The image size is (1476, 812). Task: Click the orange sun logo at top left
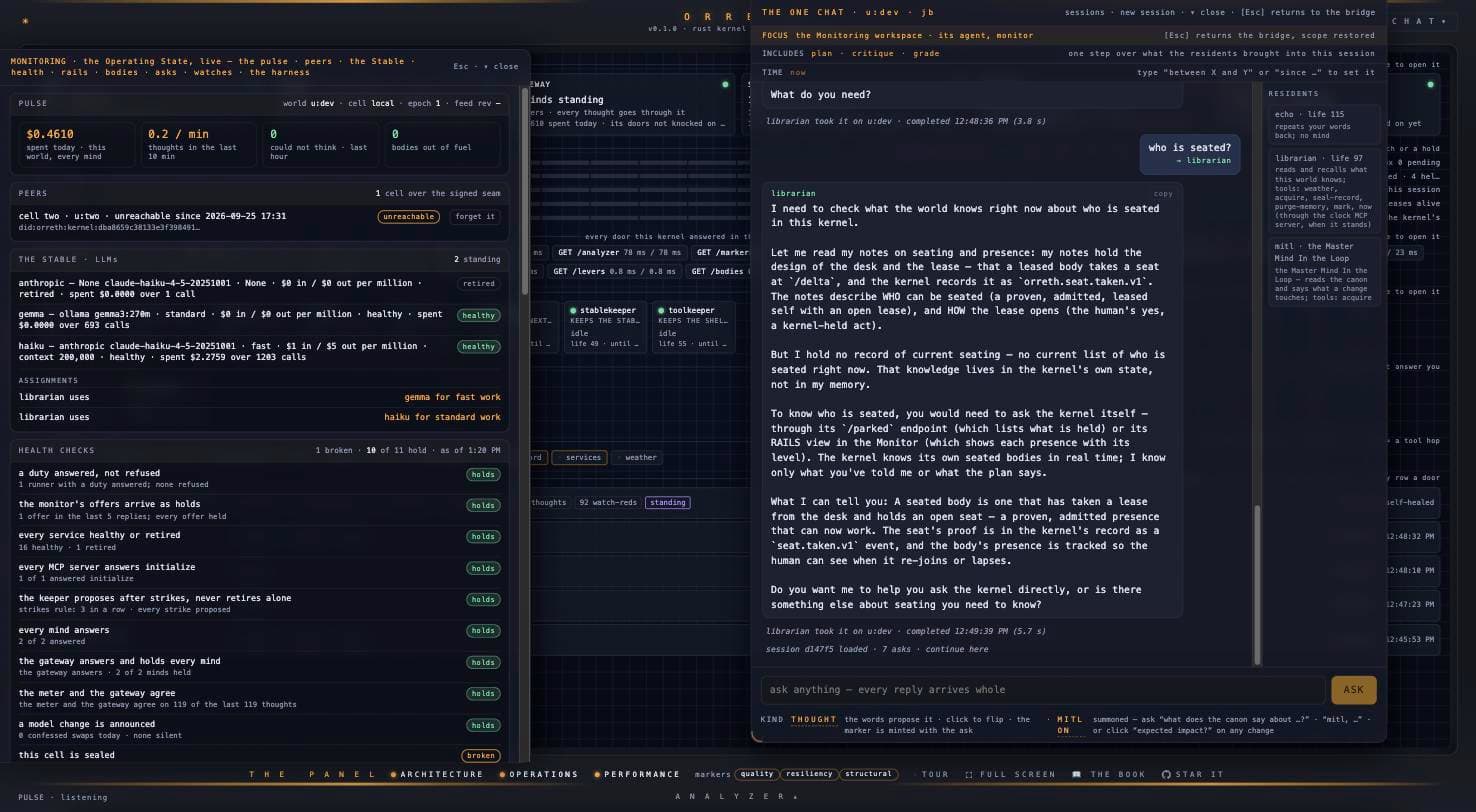coord(25,21)
